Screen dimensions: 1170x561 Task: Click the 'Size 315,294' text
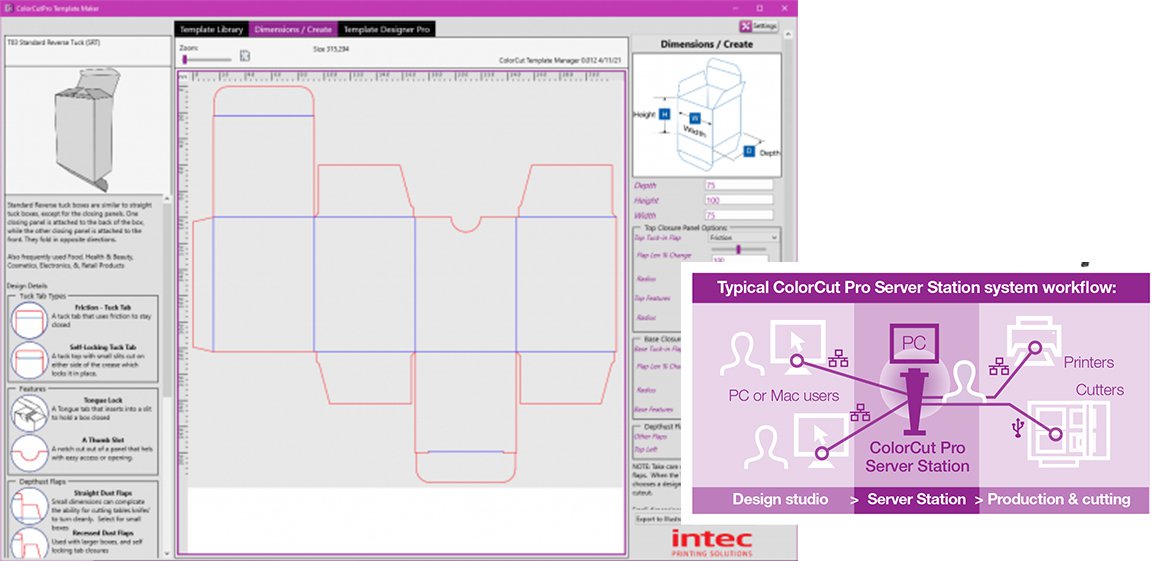(331, 48)
